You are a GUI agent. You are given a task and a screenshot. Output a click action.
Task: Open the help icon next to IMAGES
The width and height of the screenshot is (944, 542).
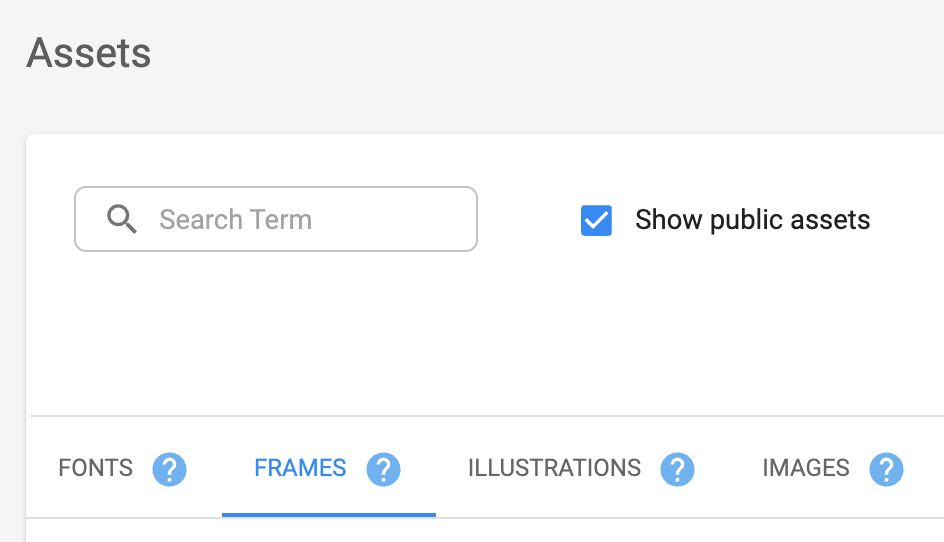click(886, 469)
